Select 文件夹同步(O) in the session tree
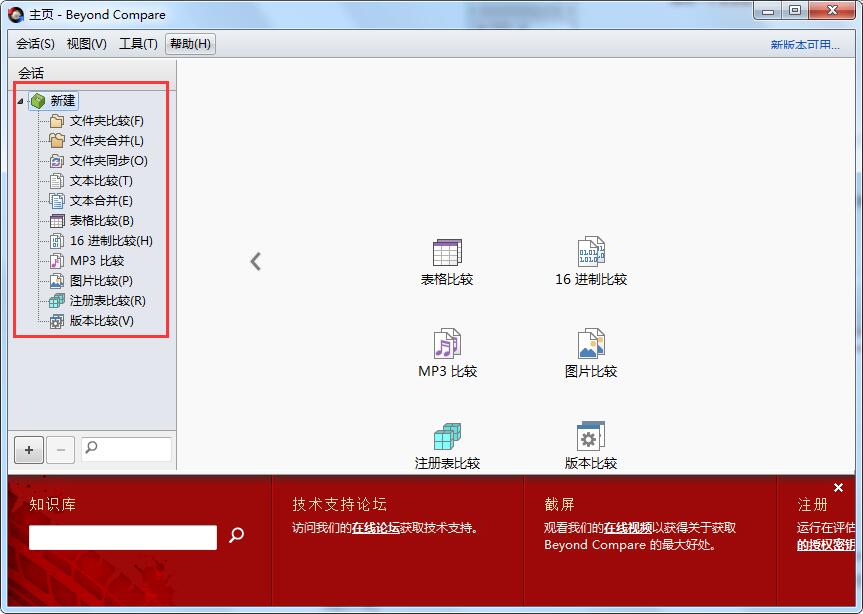 [x=108, y=161]
